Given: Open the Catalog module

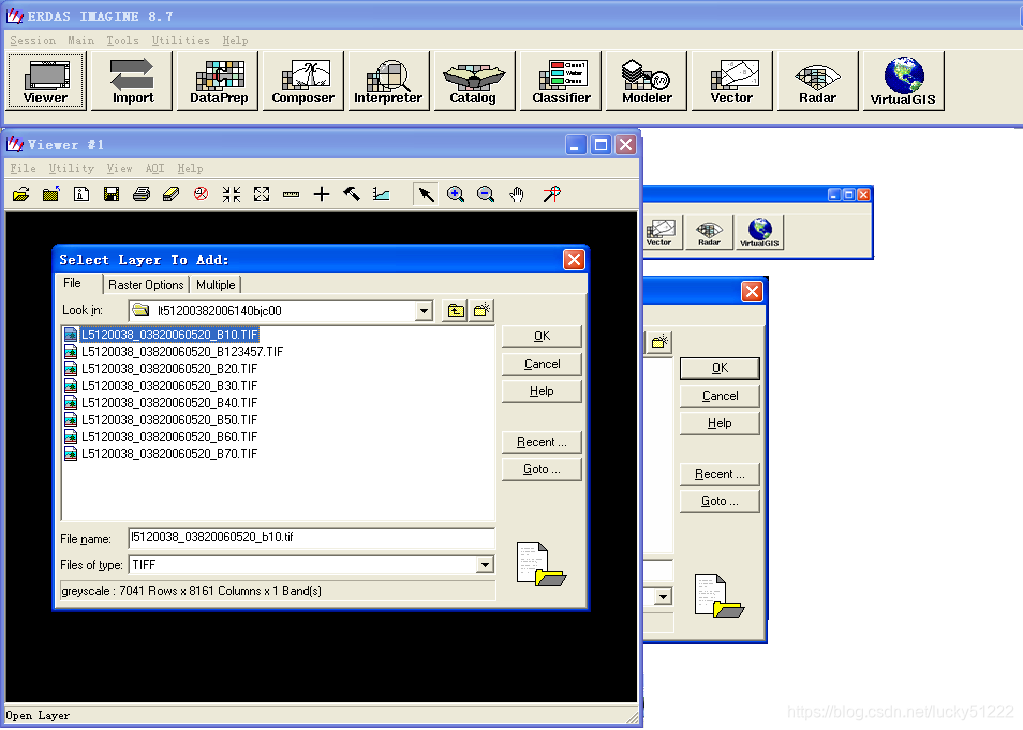Looking at the screenshot, I should click(473, 82).
